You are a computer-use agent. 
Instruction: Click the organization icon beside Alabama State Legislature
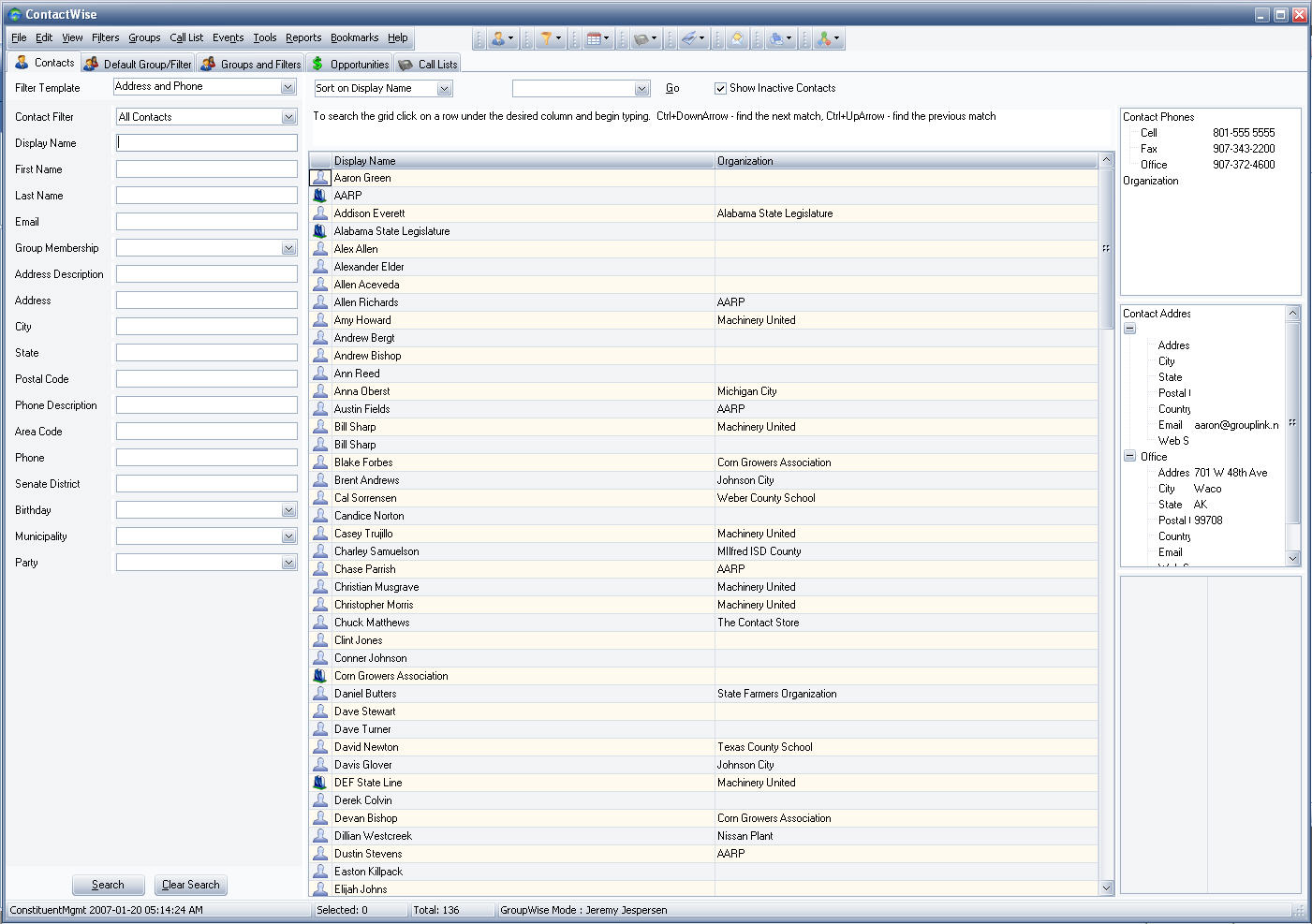(x=320, y=231)
